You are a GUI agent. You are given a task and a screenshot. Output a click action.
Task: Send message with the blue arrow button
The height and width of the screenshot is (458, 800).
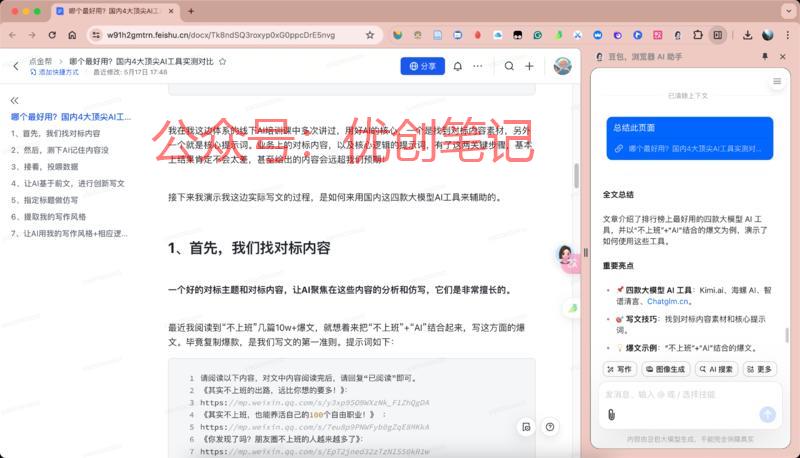click(x=767, y=414)
